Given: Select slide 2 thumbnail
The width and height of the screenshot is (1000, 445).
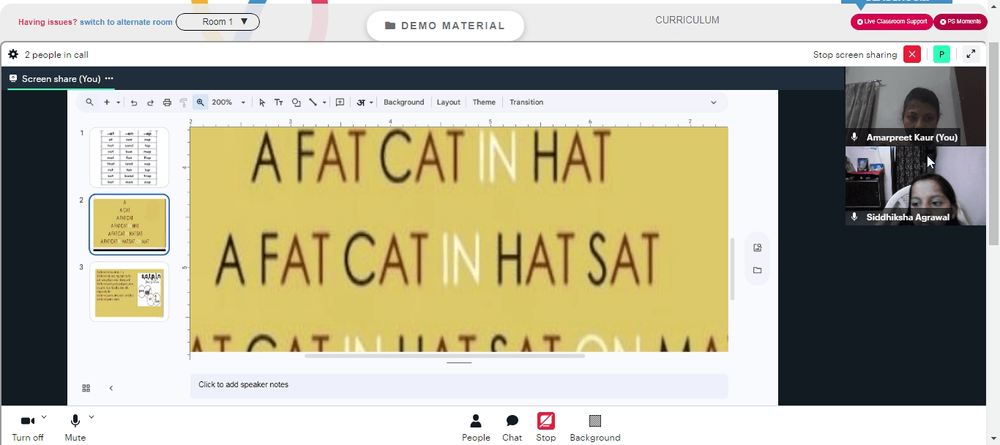Looking at the screenshot, I should coord(129,224).
